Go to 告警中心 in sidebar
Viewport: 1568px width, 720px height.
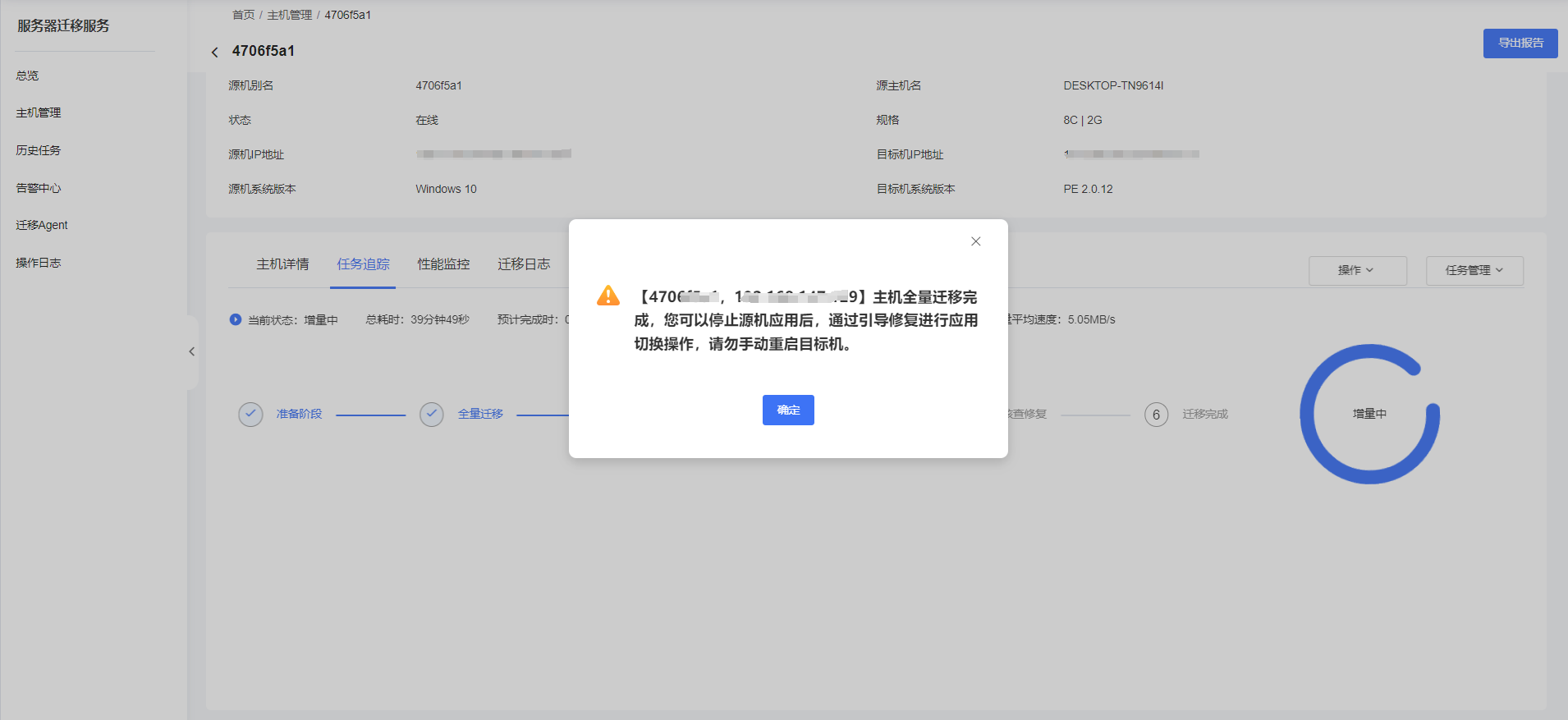click(x=39, y=188)
